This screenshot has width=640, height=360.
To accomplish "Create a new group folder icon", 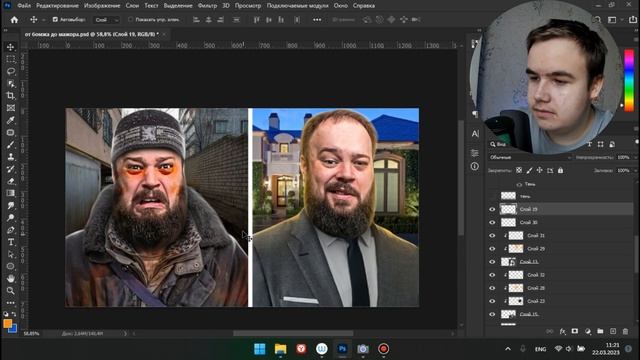I will [x=600, y=331].
